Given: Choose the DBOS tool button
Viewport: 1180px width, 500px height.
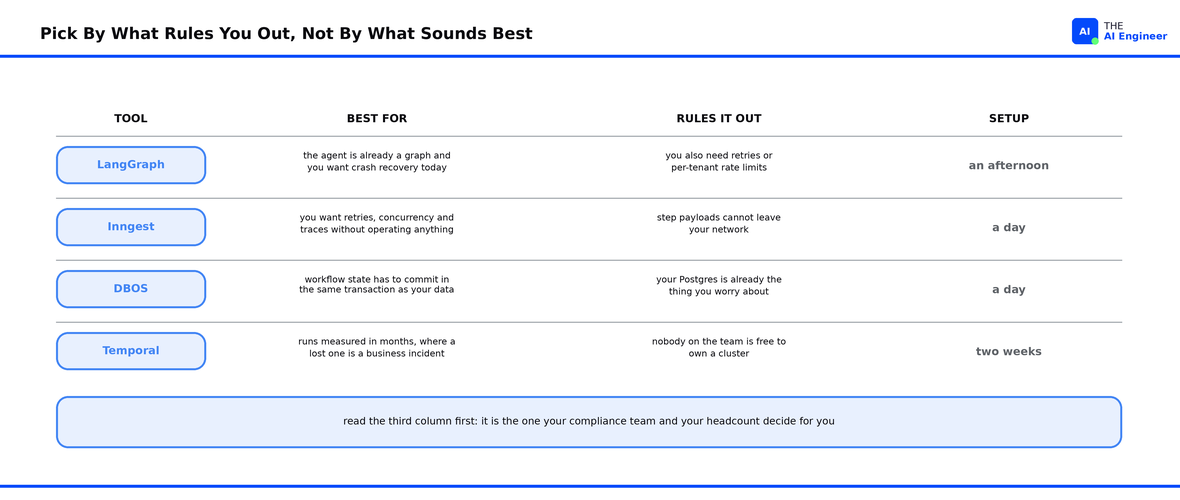Looking at the screenshot, I should click(131, 289).
